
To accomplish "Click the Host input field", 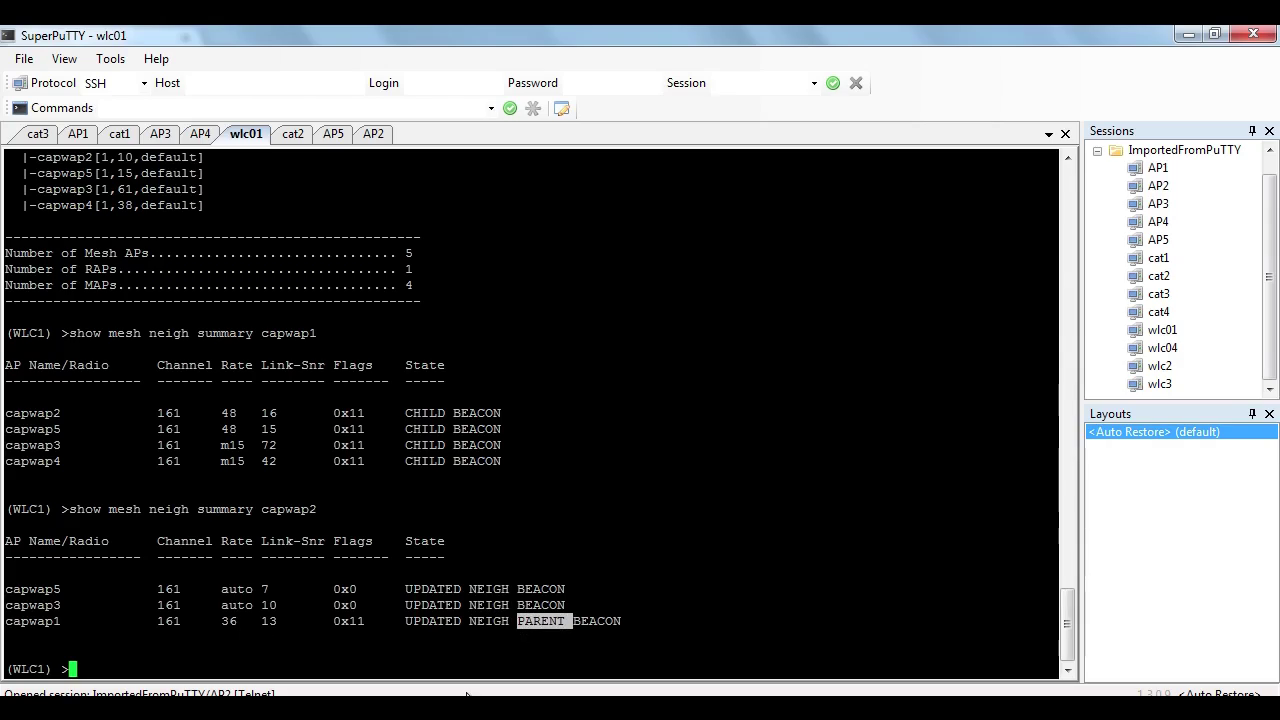I will [x=273, y=83].
